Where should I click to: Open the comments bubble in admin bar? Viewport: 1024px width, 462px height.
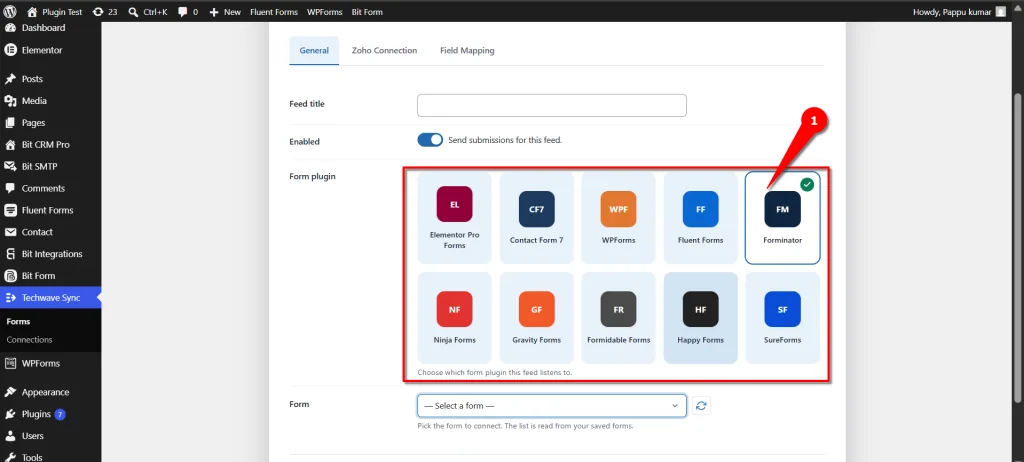[188, 12]
